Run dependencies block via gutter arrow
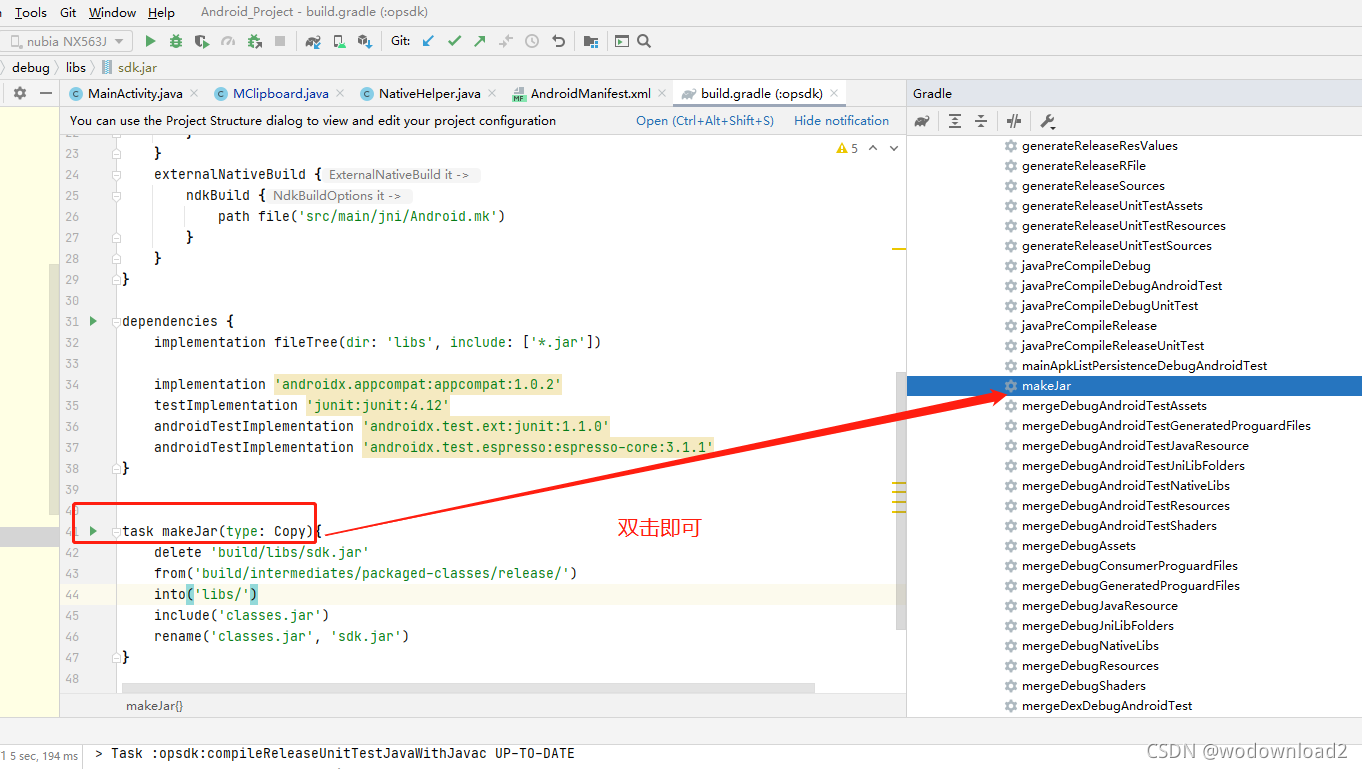This screenshot has width=1362, height=769. tap(93, 321)
